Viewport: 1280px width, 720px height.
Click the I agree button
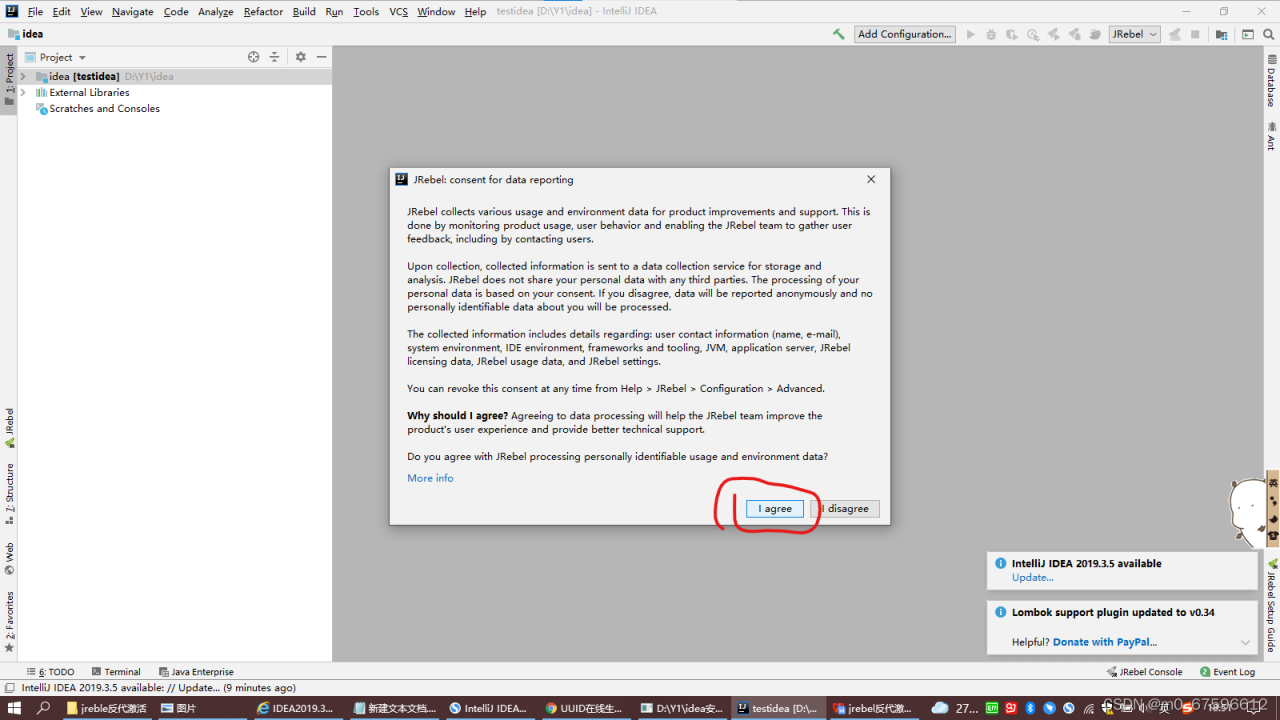[775, 509]
